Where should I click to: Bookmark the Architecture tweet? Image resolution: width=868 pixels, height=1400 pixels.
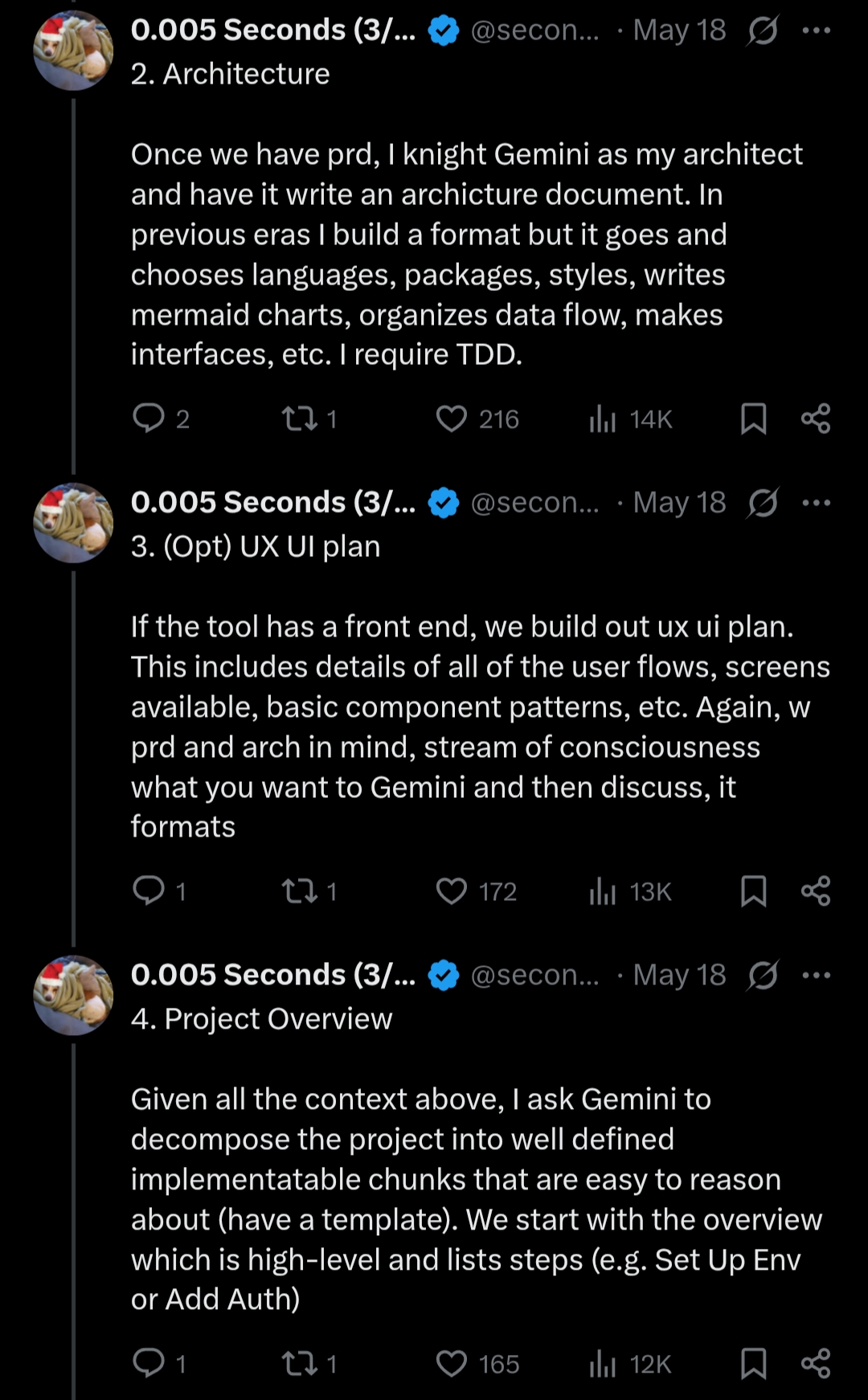[x=753, y=419]
